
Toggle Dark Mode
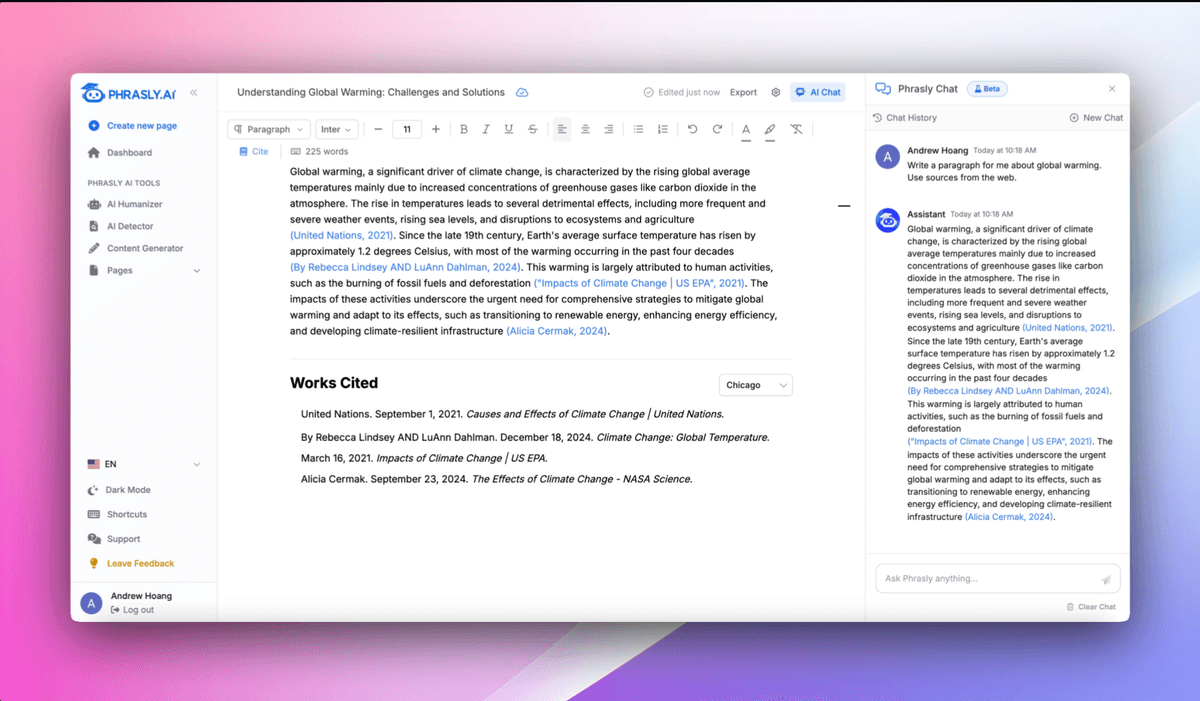click(119, 490)
